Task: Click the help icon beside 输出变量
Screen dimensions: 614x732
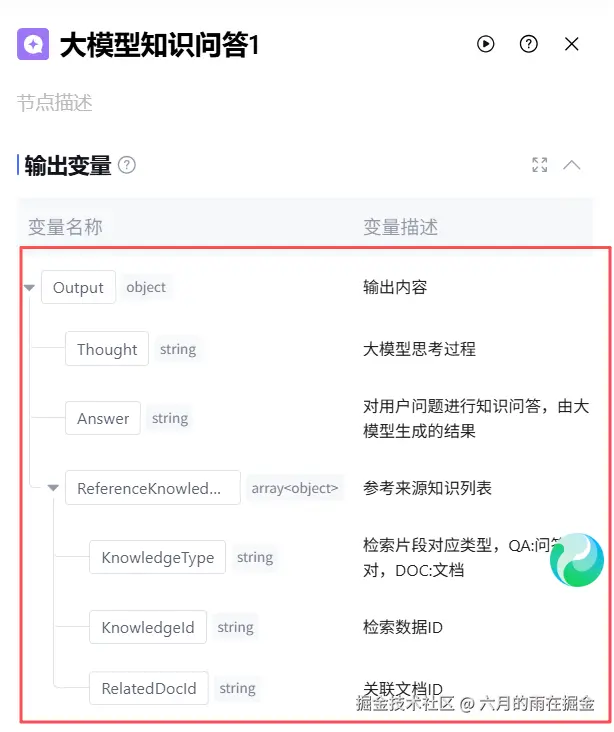Action: [x=127, y=165]
